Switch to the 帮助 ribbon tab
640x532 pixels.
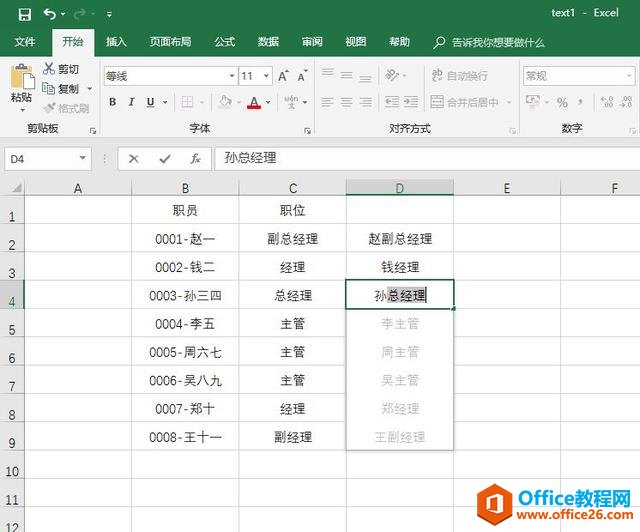point(399,42)
